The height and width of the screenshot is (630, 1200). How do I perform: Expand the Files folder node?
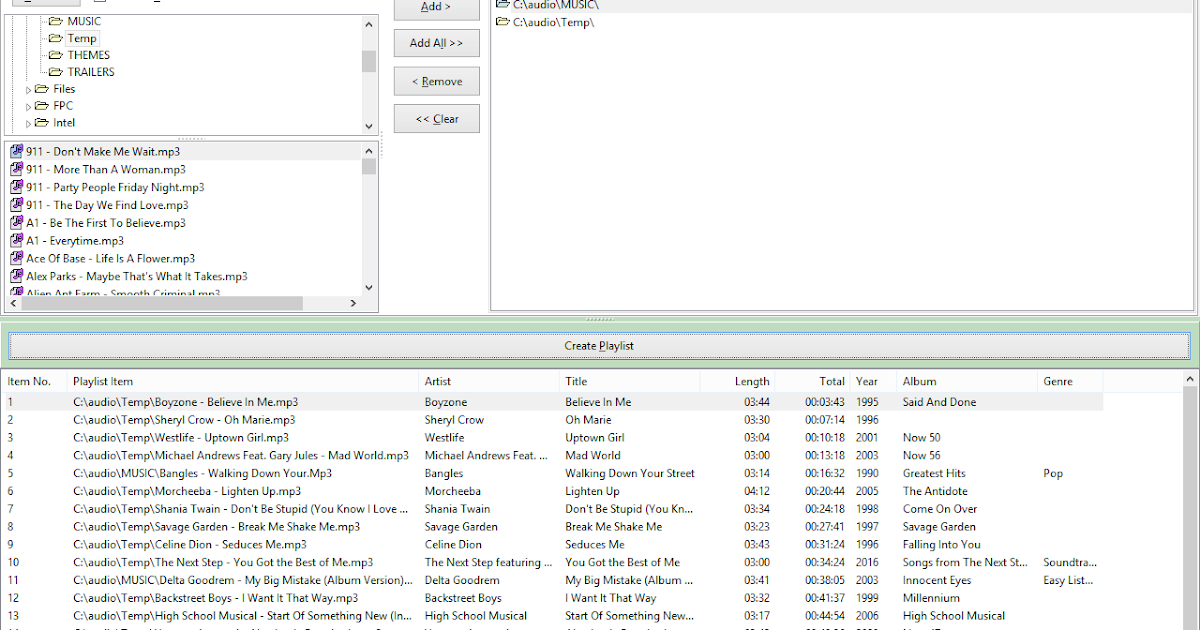[x=29, y=90]
